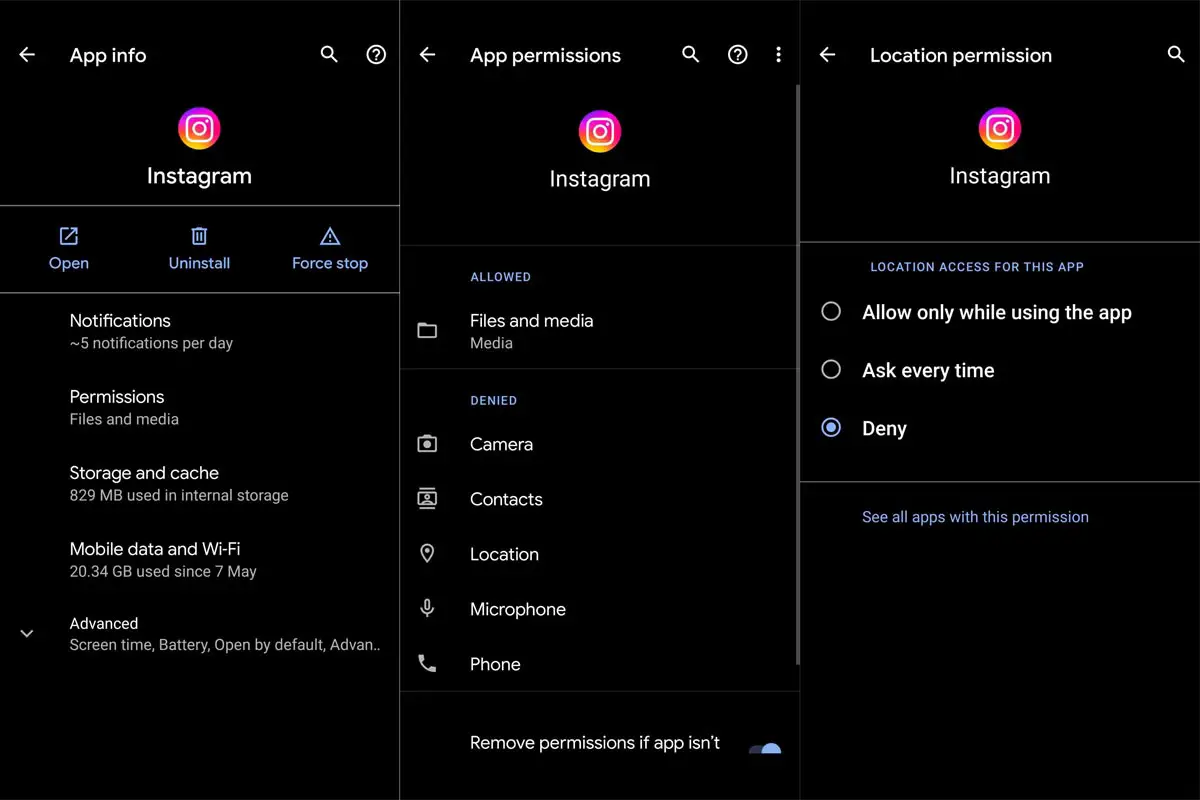Tap the Instagram logo on App permissions
The width and height of the screenshot is (1200, 800).
[x=600, y=131]
